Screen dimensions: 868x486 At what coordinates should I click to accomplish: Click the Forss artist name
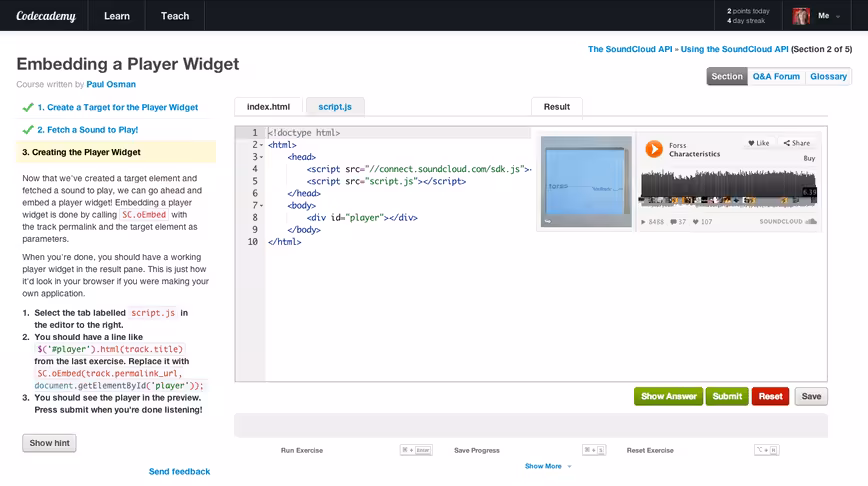678,145
